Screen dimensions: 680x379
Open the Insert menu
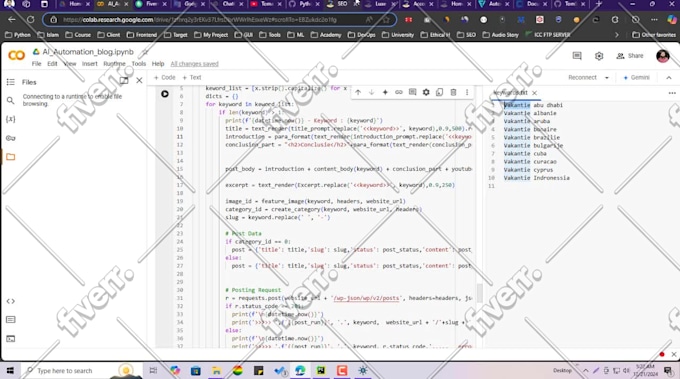pyautogui.click(x=90, y=64)
